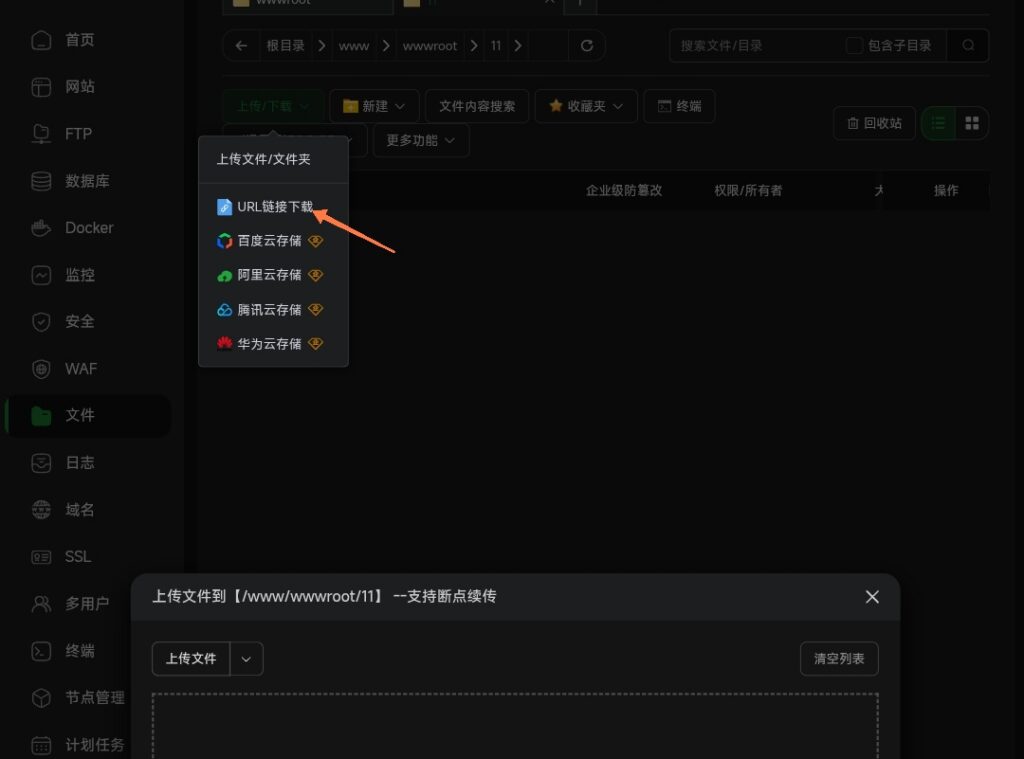Screen dimensions: 1024x759
Task: Refresh the current directory listing
Action: 587,45
